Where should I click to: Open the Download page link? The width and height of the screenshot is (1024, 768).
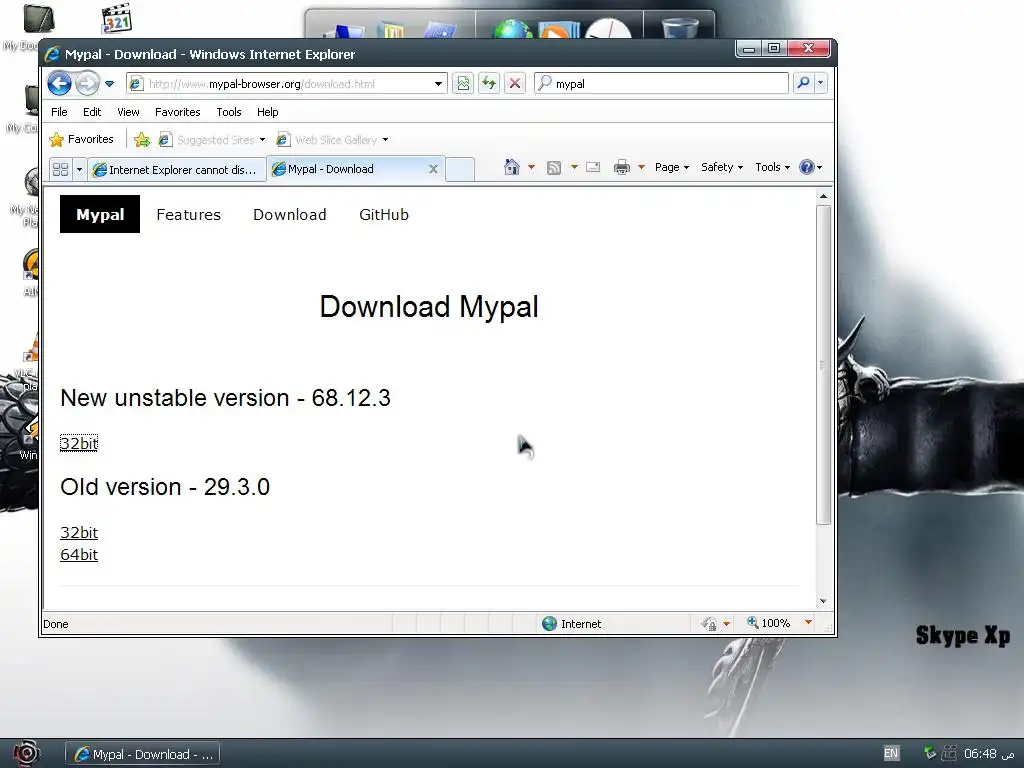tap(290, 214)
